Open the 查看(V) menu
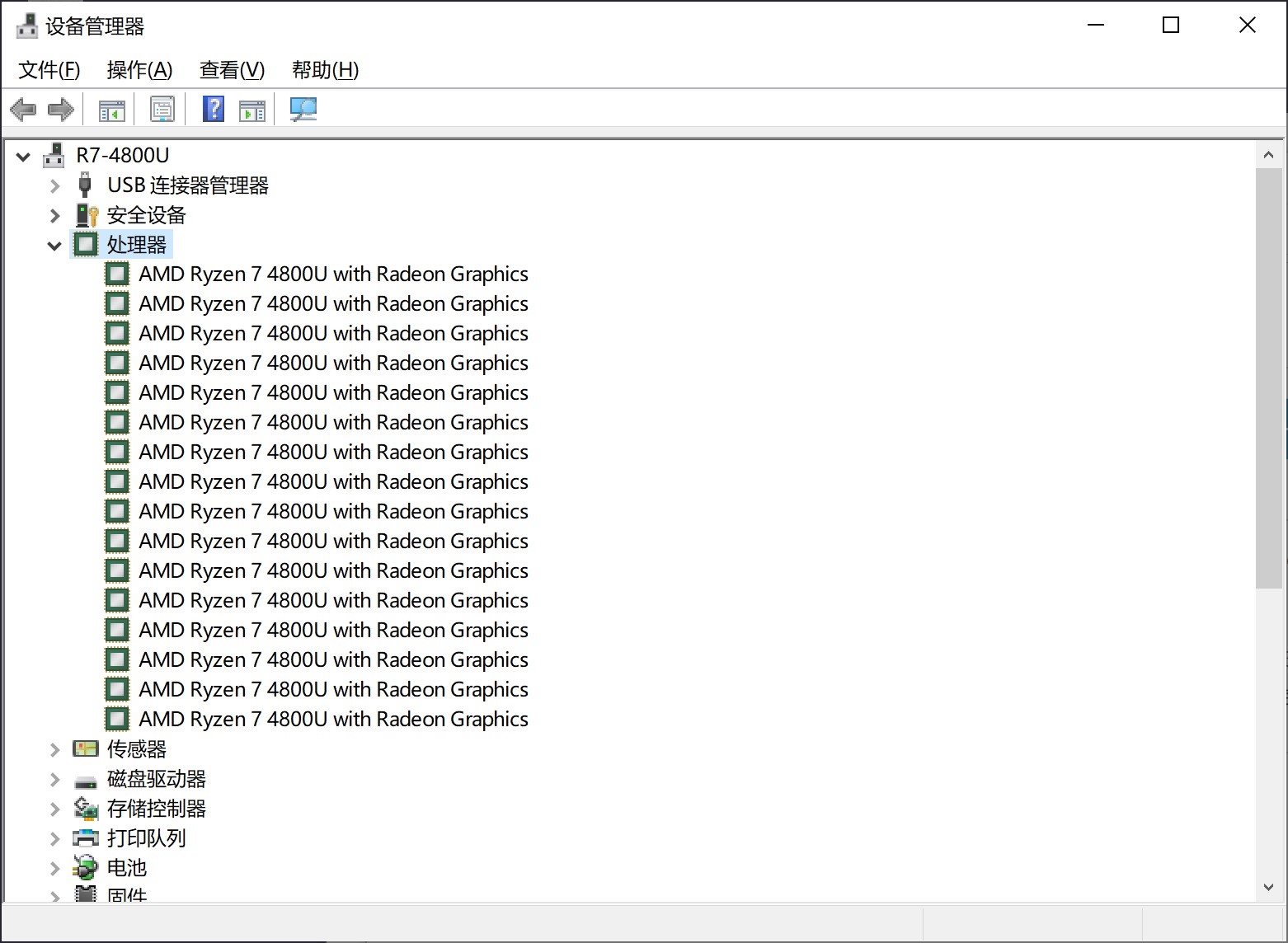Image resolution: width=1288 pixels, height=943 pixels. coord(233,70)
